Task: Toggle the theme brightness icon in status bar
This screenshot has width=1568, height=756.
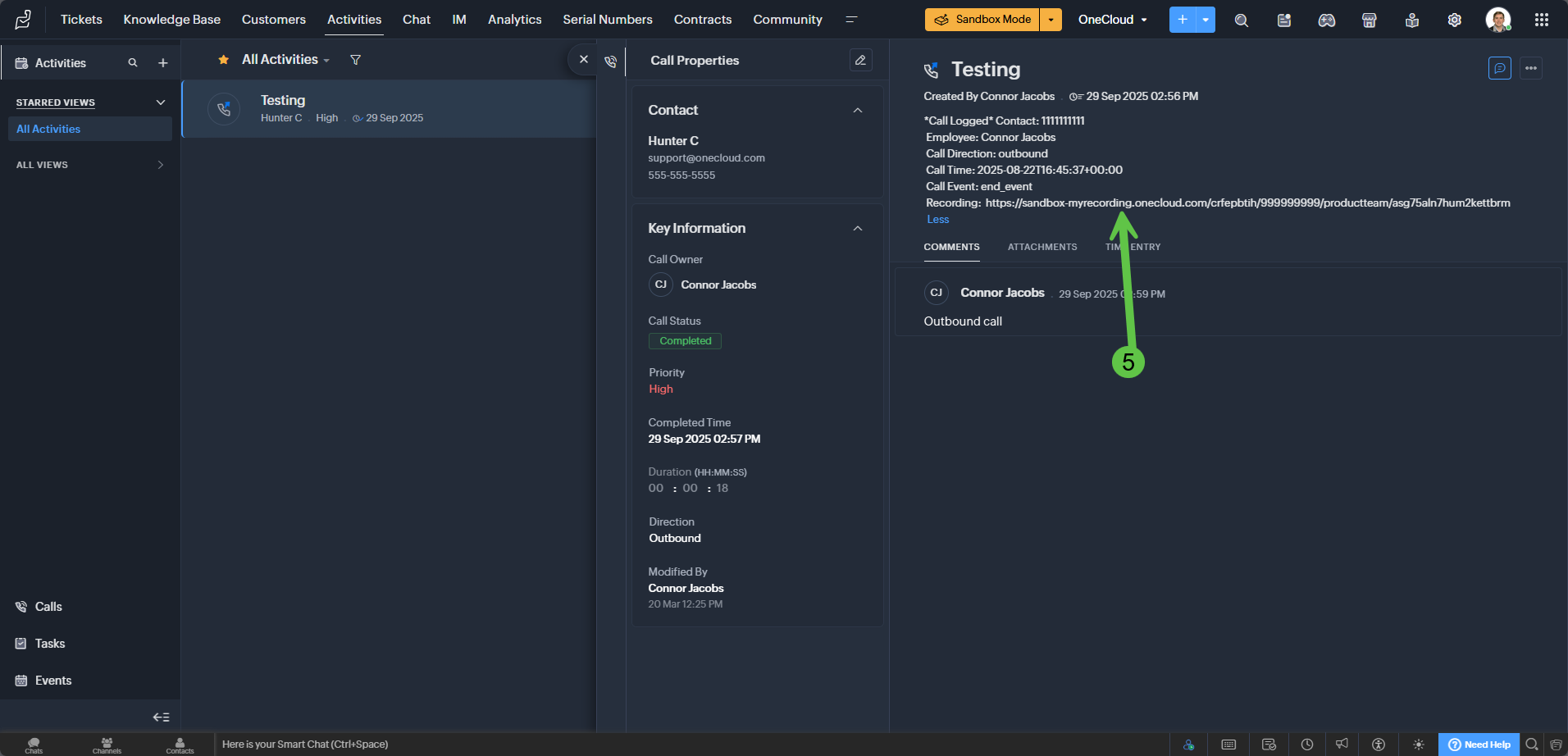Action: pos(1418,745)
